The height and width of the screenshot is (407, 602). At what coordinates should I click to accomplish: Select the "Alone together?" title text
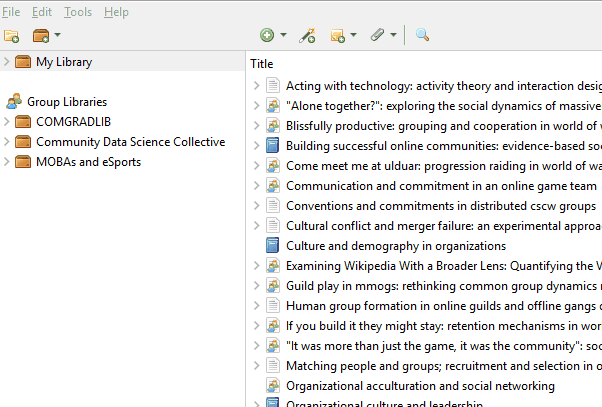click(x=444, y=106)
